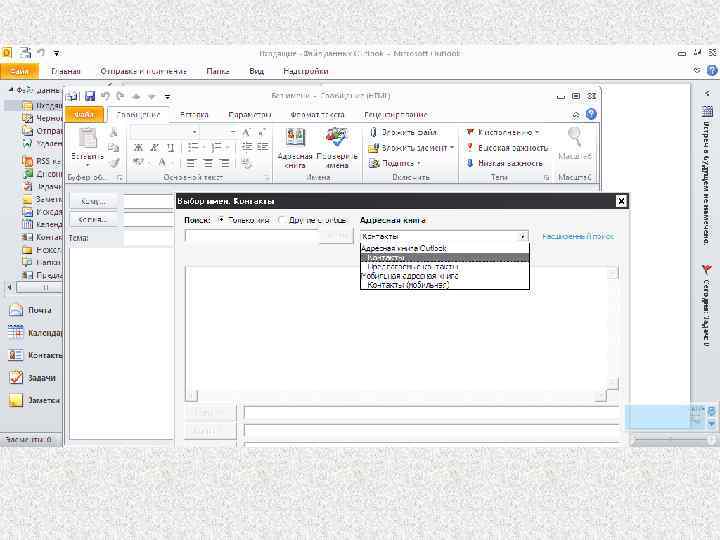Switch to message Вставка tab
720x540 pixels.
point(194,115)
